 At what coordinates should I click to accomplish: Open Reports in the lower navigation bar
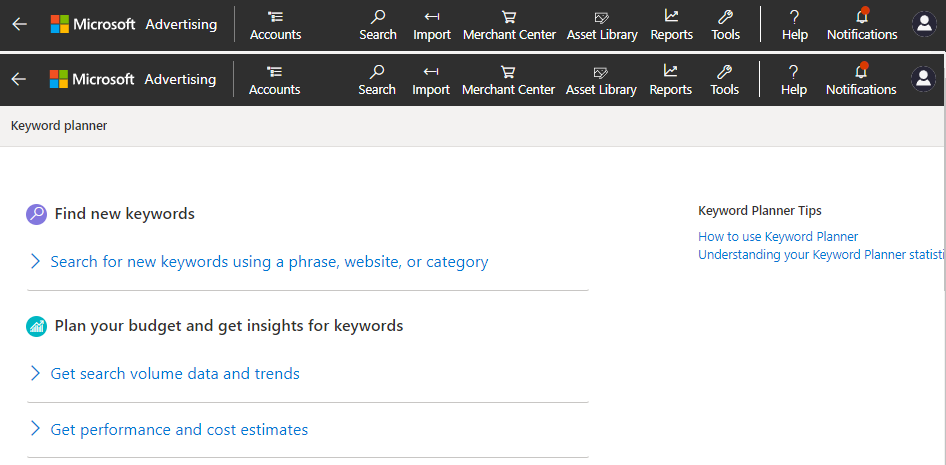coord(670,79)
